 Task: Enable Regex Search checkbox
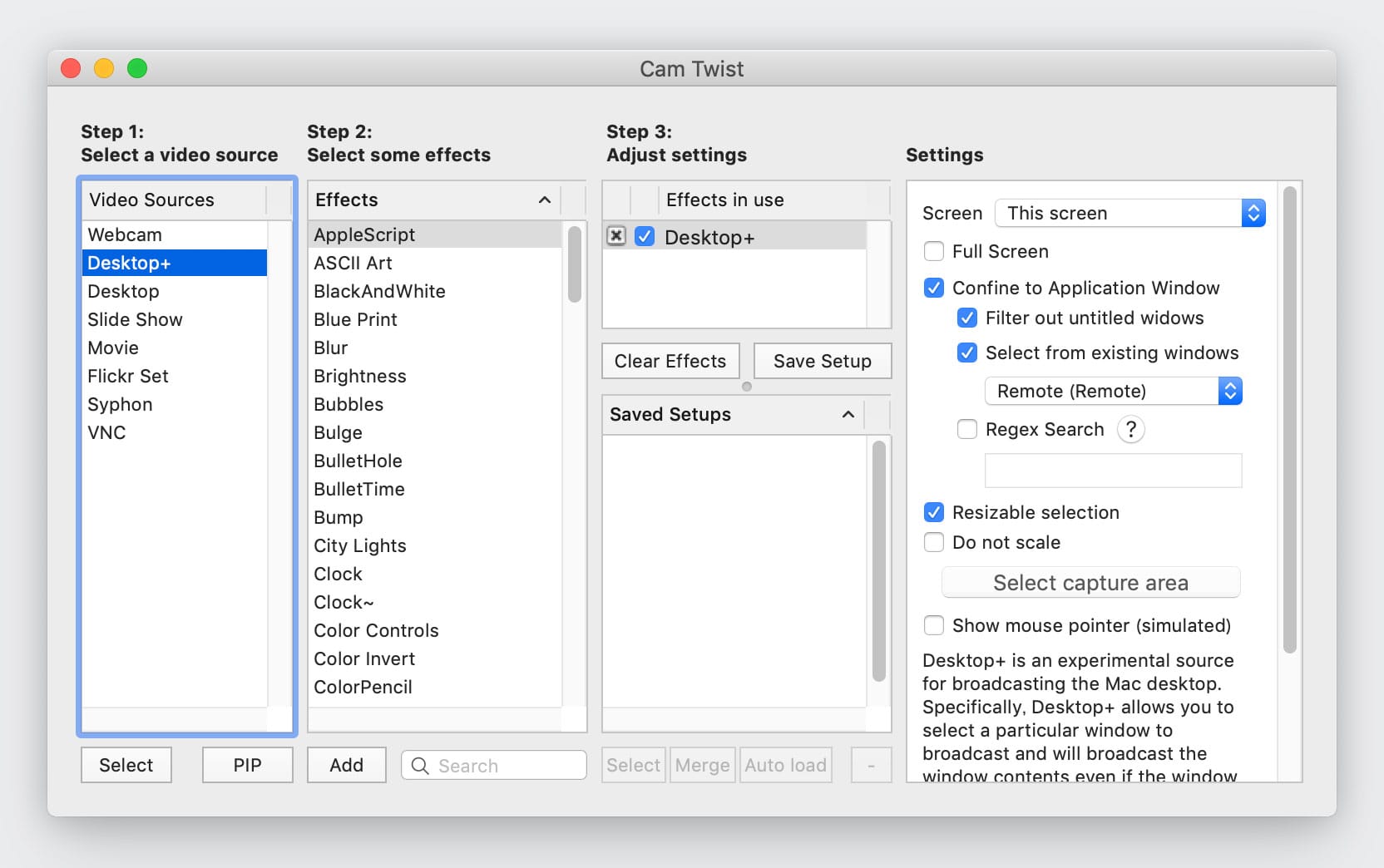(967, 429)
